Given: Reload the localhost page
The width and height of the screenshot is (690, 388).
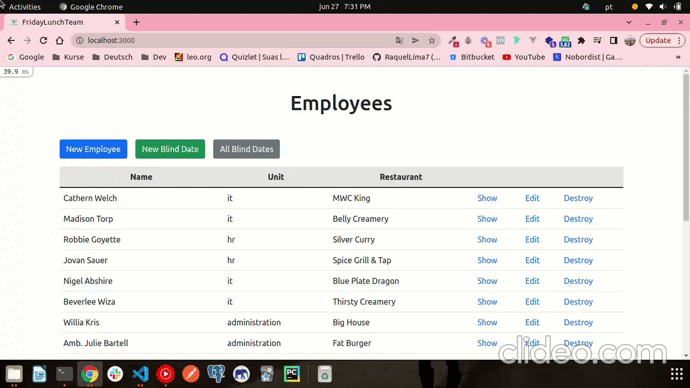Looking at the screenshot, I should click(x=43, y=40).
